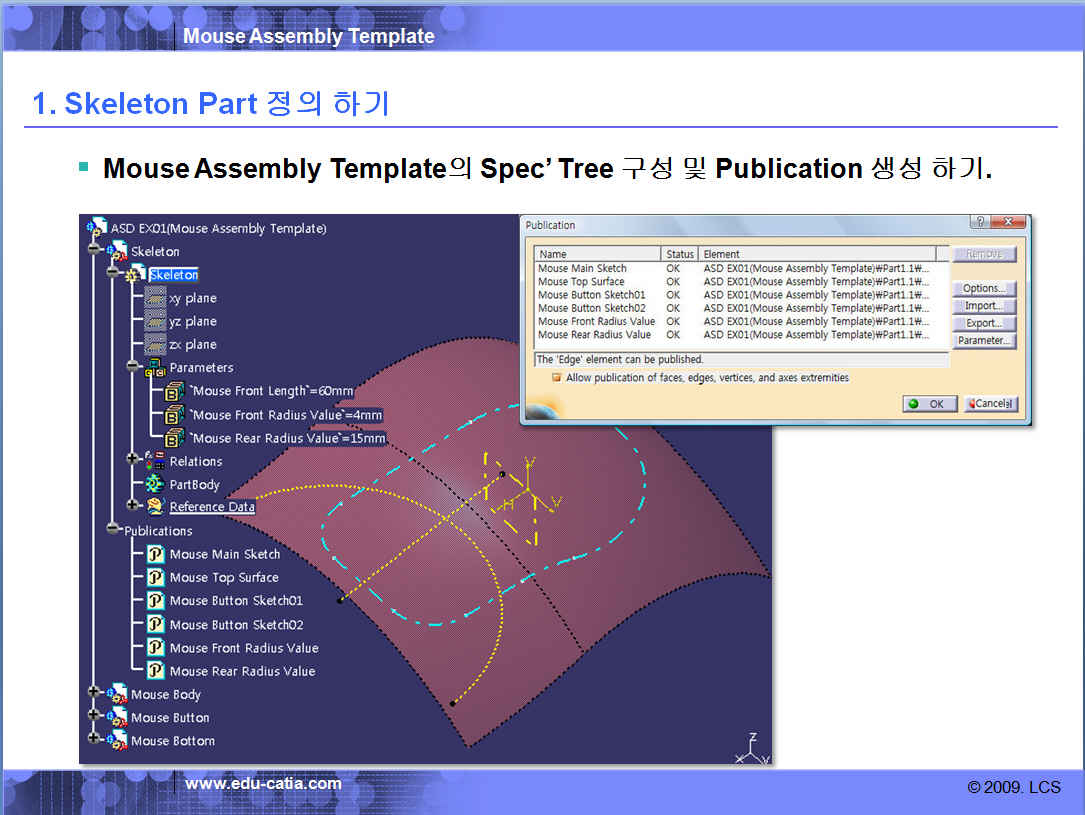Select the zx plane icon
The height and width of the screenshot is (815, 1085).
click(155, 344)
